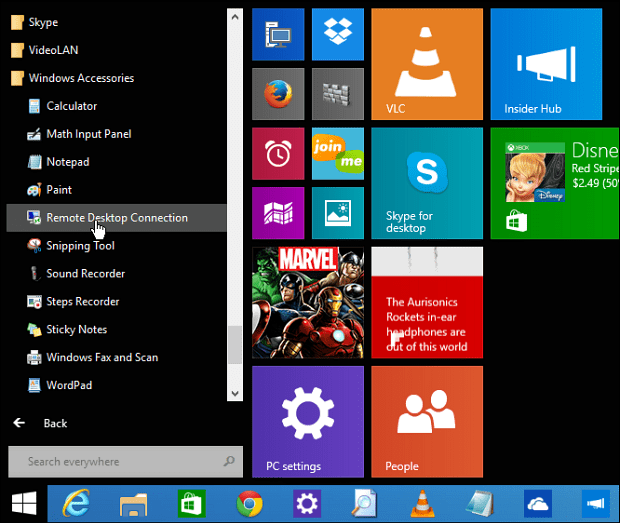Expand the Skype folder
The width and height of the screenshot is (620, 523).
pyautogui.click(x=117, y=22)
